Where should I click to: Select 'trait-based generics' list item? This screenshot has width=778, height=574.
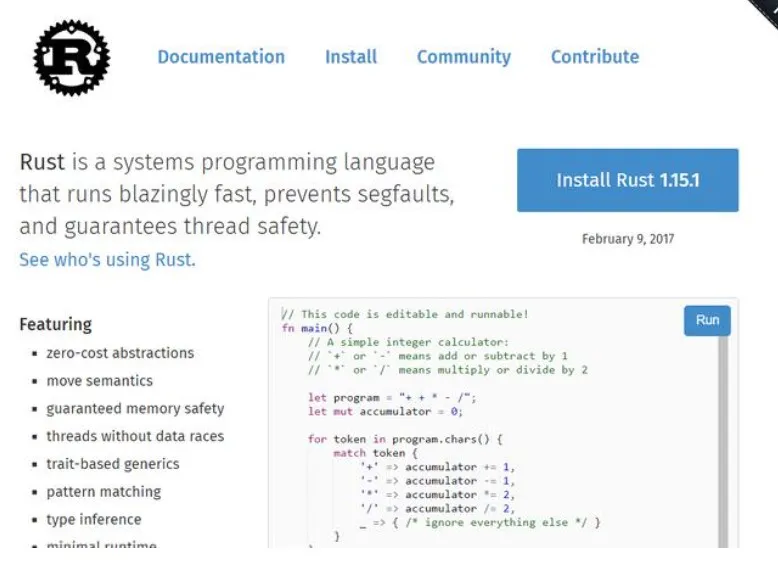113,464
